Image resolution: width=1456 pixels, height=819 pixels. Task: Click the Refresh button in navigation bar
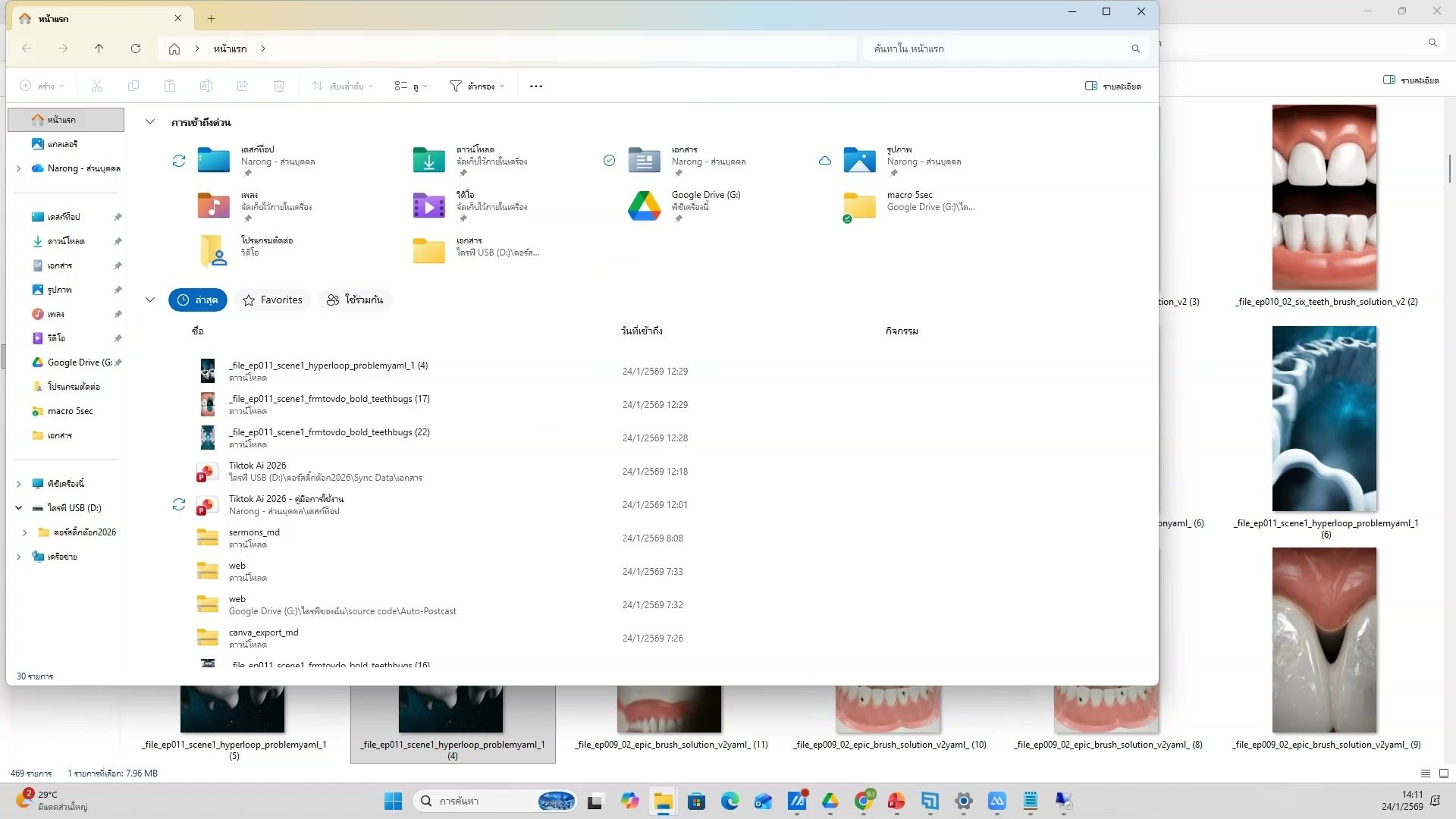pyautogui.click(x=136, y=49)
